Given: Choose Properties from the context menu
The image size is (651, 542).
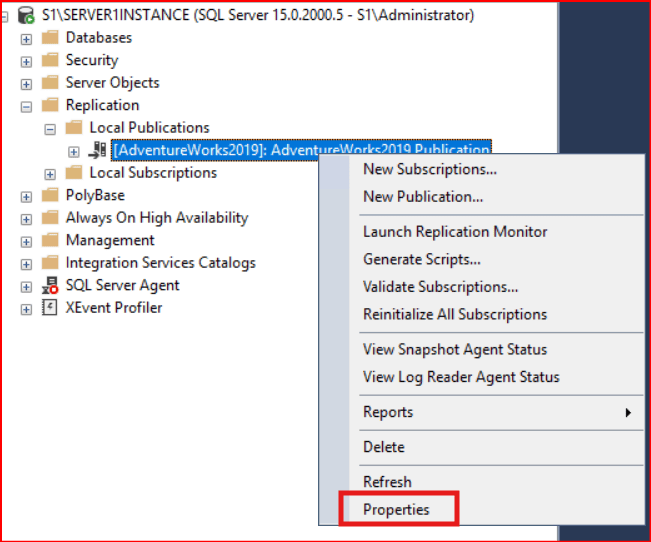Looking at the screenshot, I should coord(396,510).
